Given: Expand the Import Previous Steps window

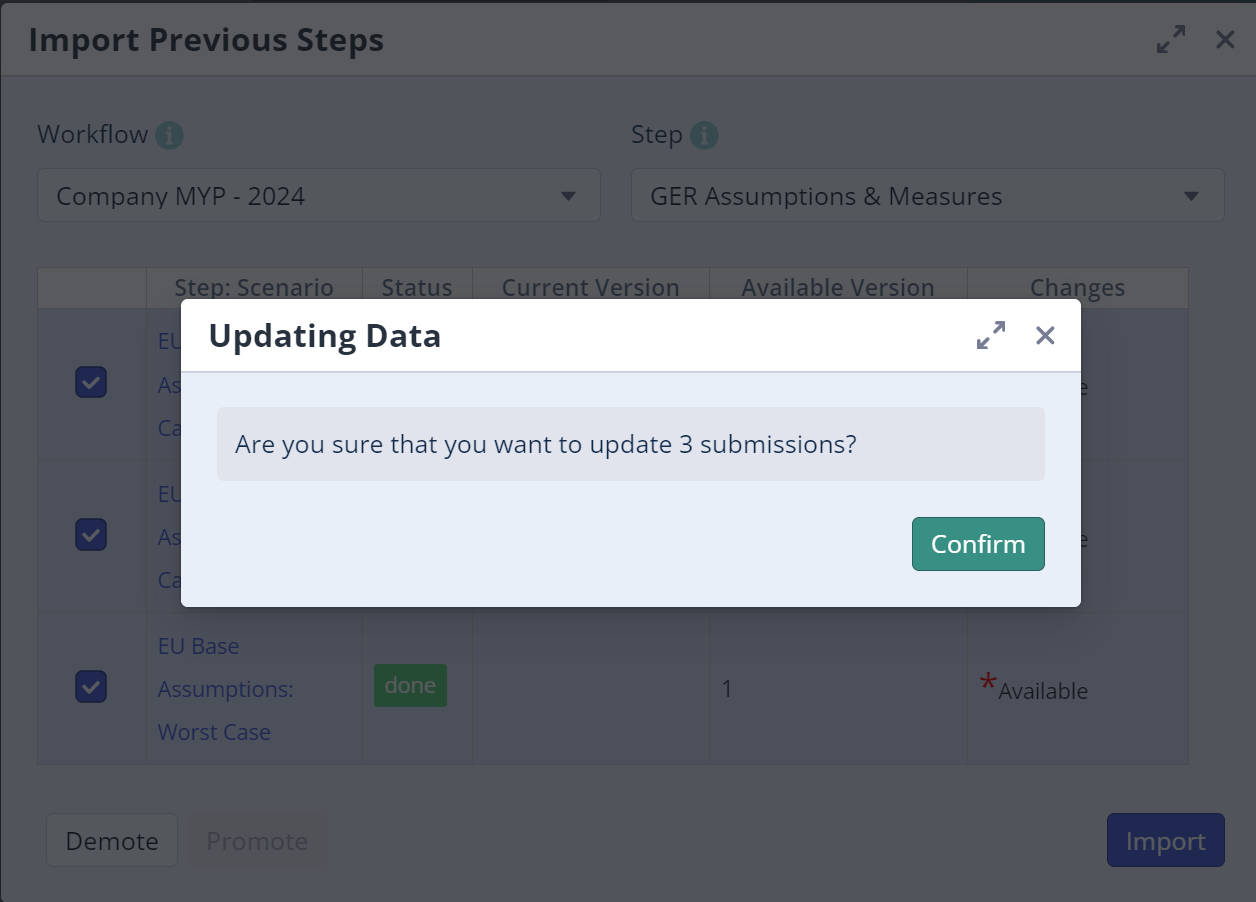Looking at the screenshot, I should click(1171, 40).
